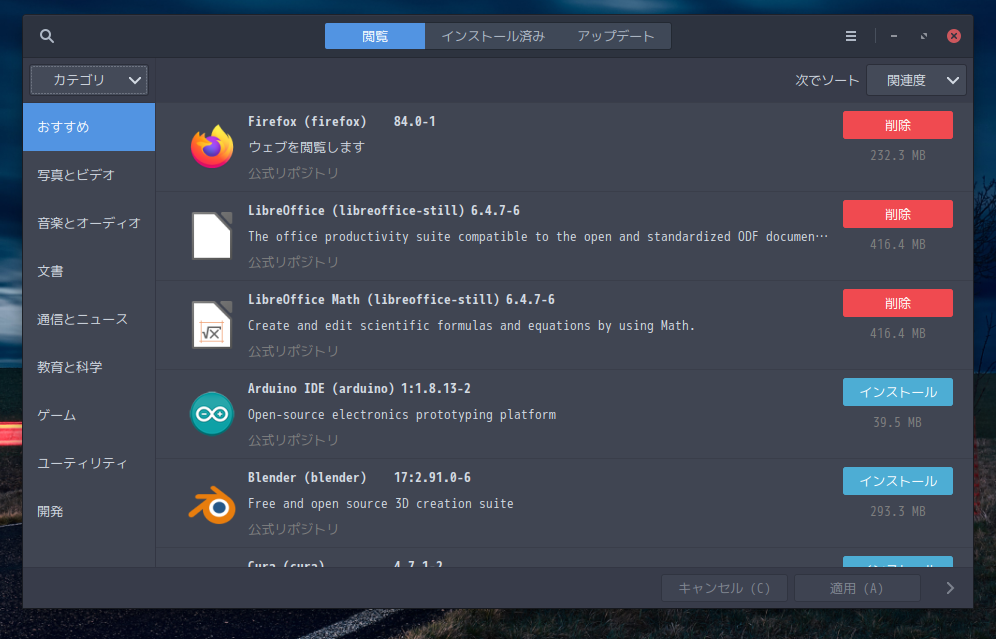Click the Firefox (firefox) title text
The width and height of the screenshot is (996, 639).
[307, 121]
